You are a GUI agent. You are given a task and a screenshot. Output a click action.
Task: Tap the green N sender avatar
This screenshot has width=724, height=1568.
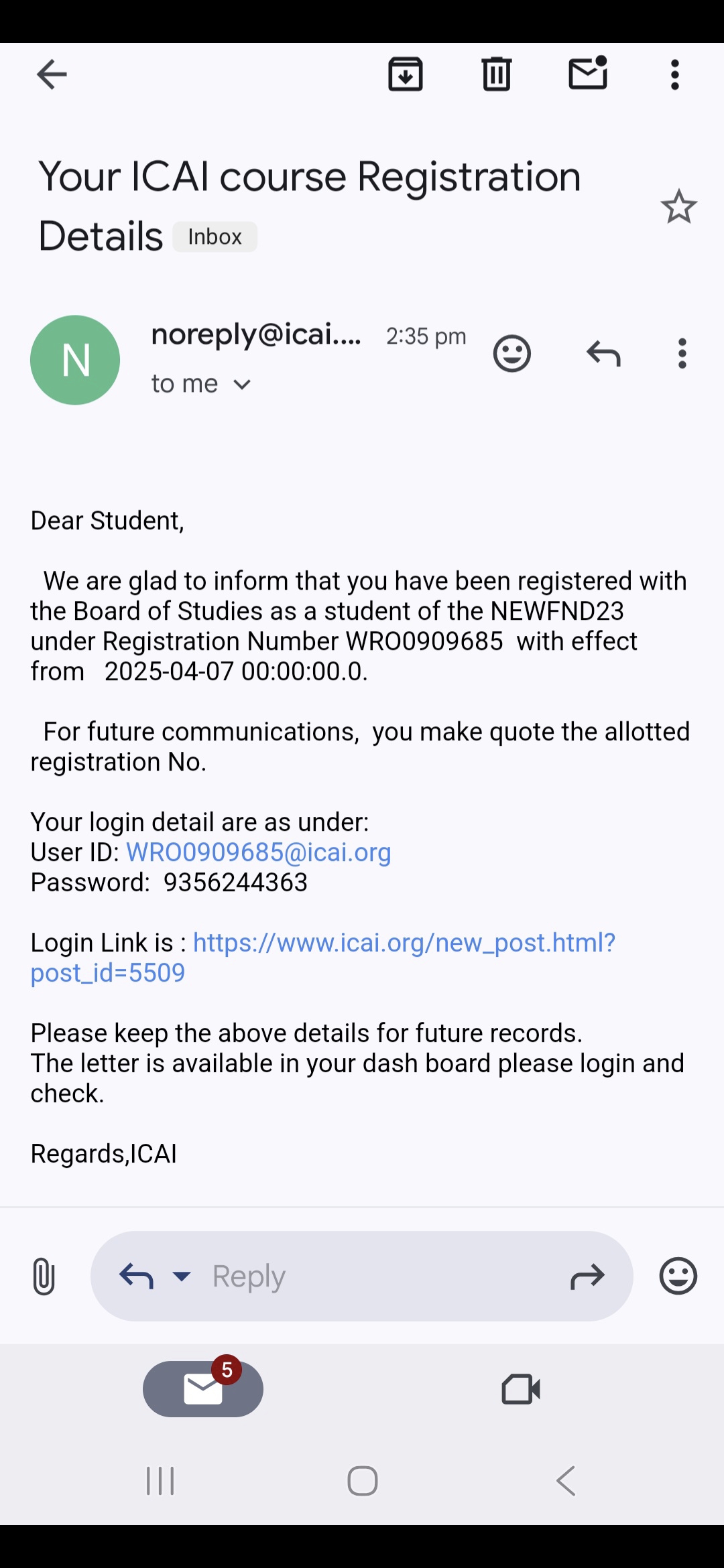coord(75,360)
